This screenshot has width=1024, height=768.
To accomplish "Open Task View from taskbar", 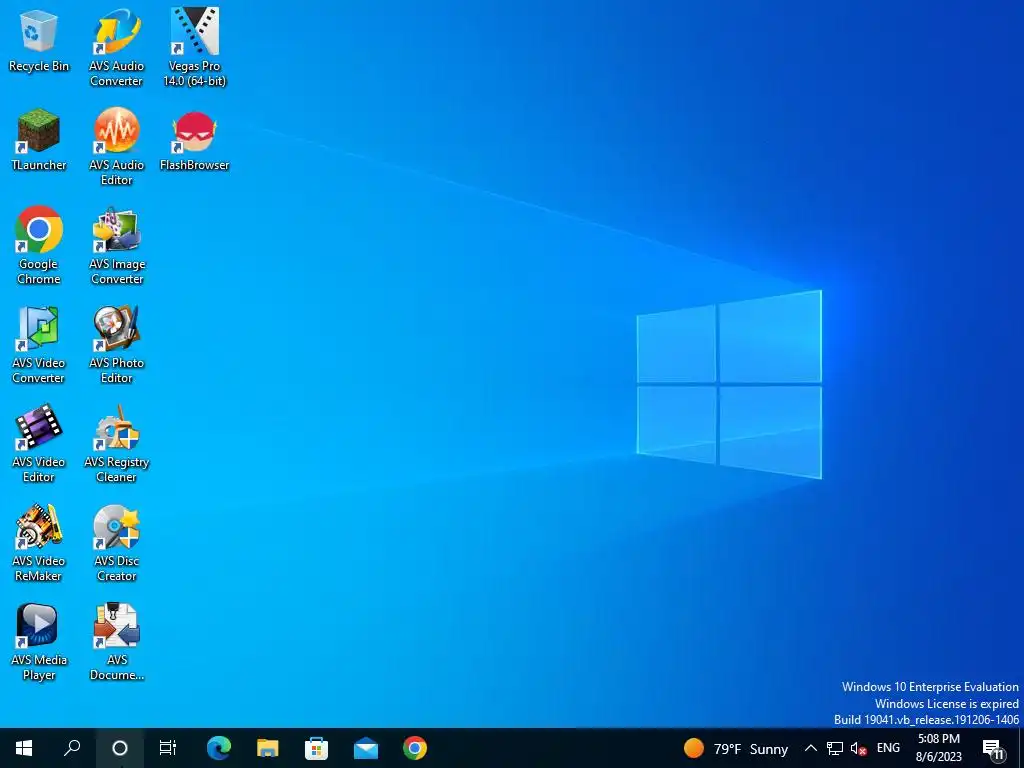I will tap(168, 748).
